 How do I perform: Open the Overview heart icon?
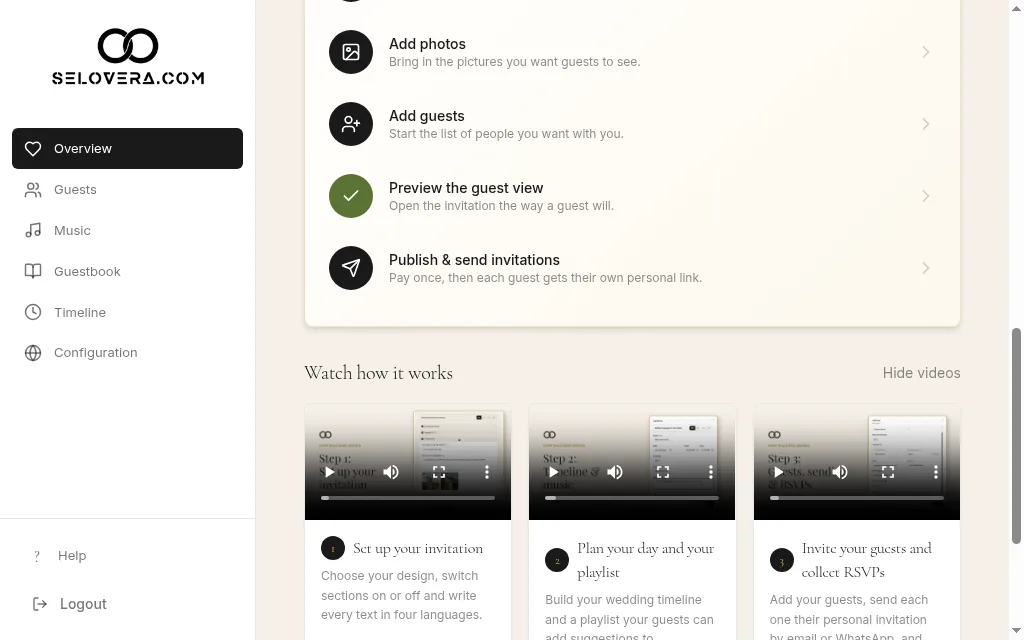click(x=33, y=149)
